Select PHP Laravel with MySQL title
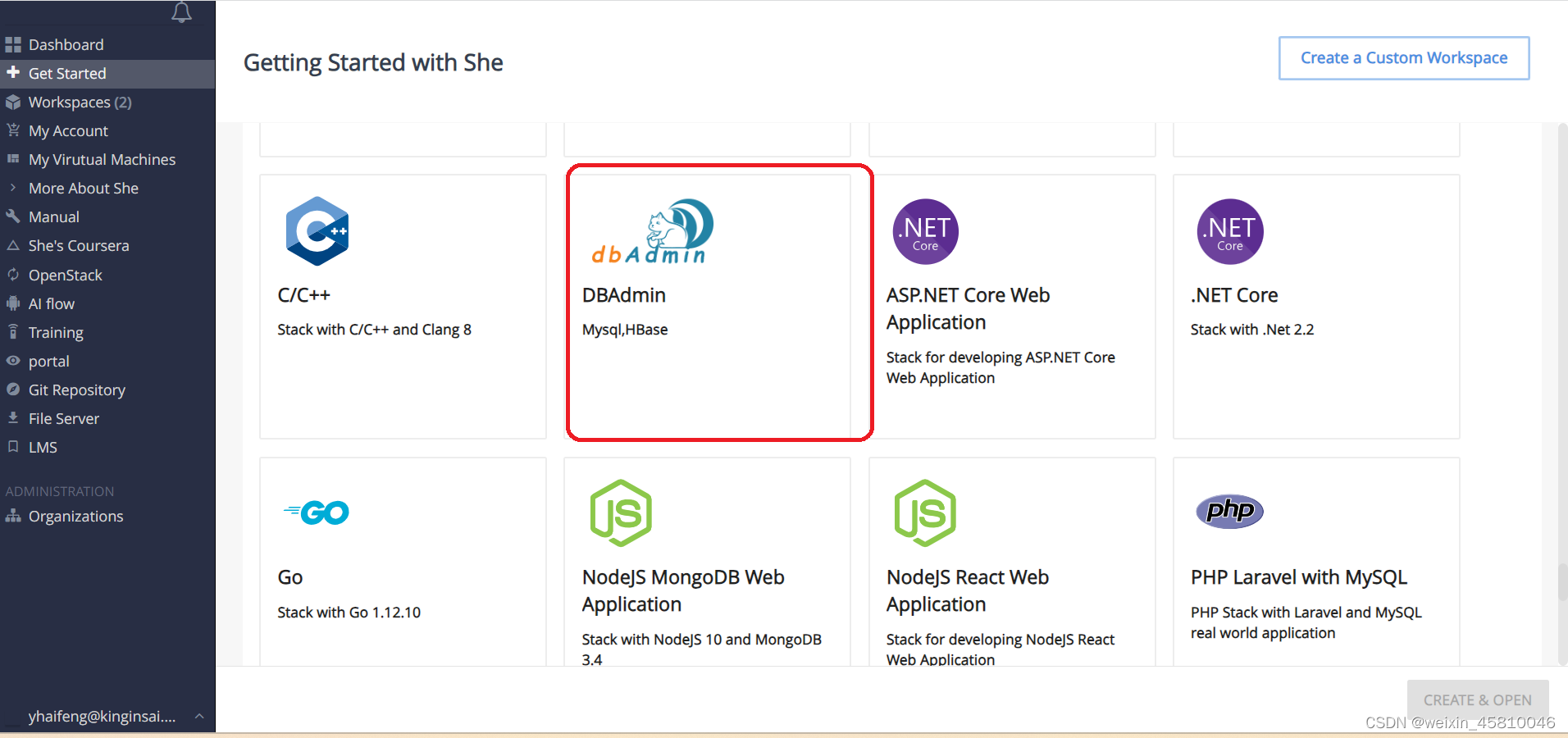 (1299, 577)
